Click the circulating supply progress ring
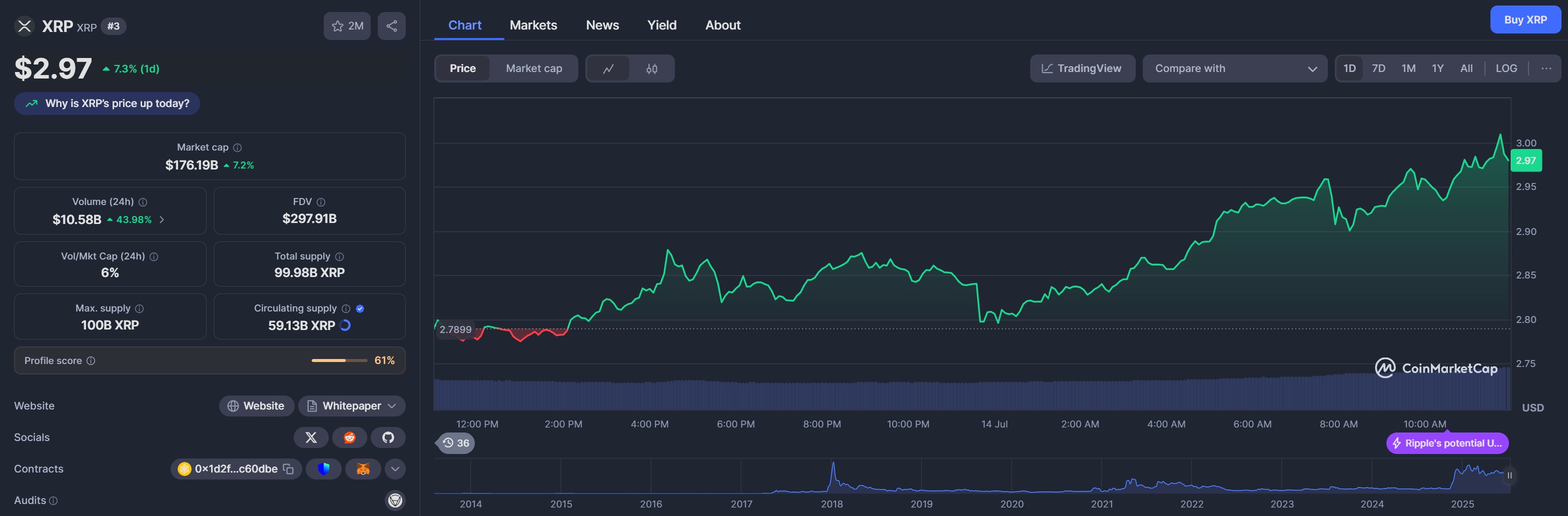Screen dimensions: 1568x516 [345, 325]
